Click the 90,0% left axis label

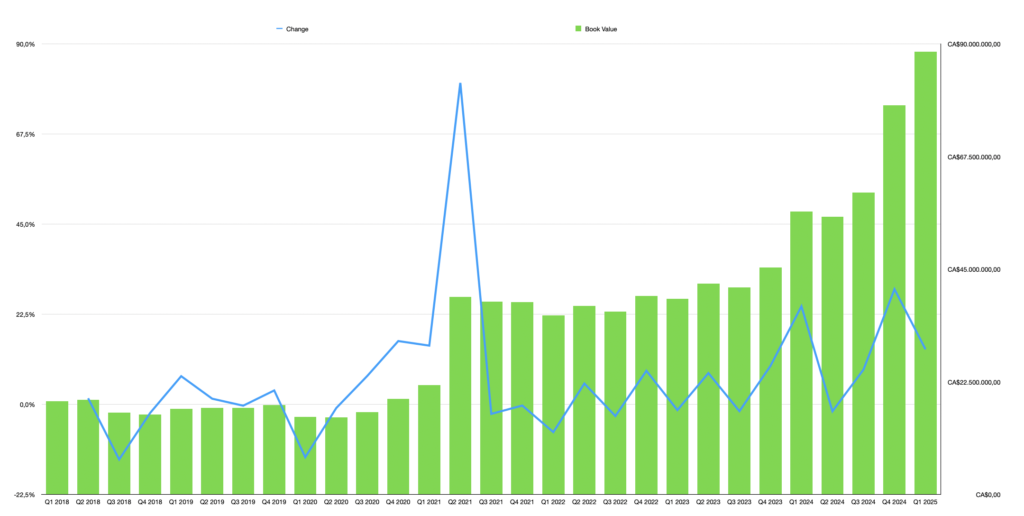[25, 44]
